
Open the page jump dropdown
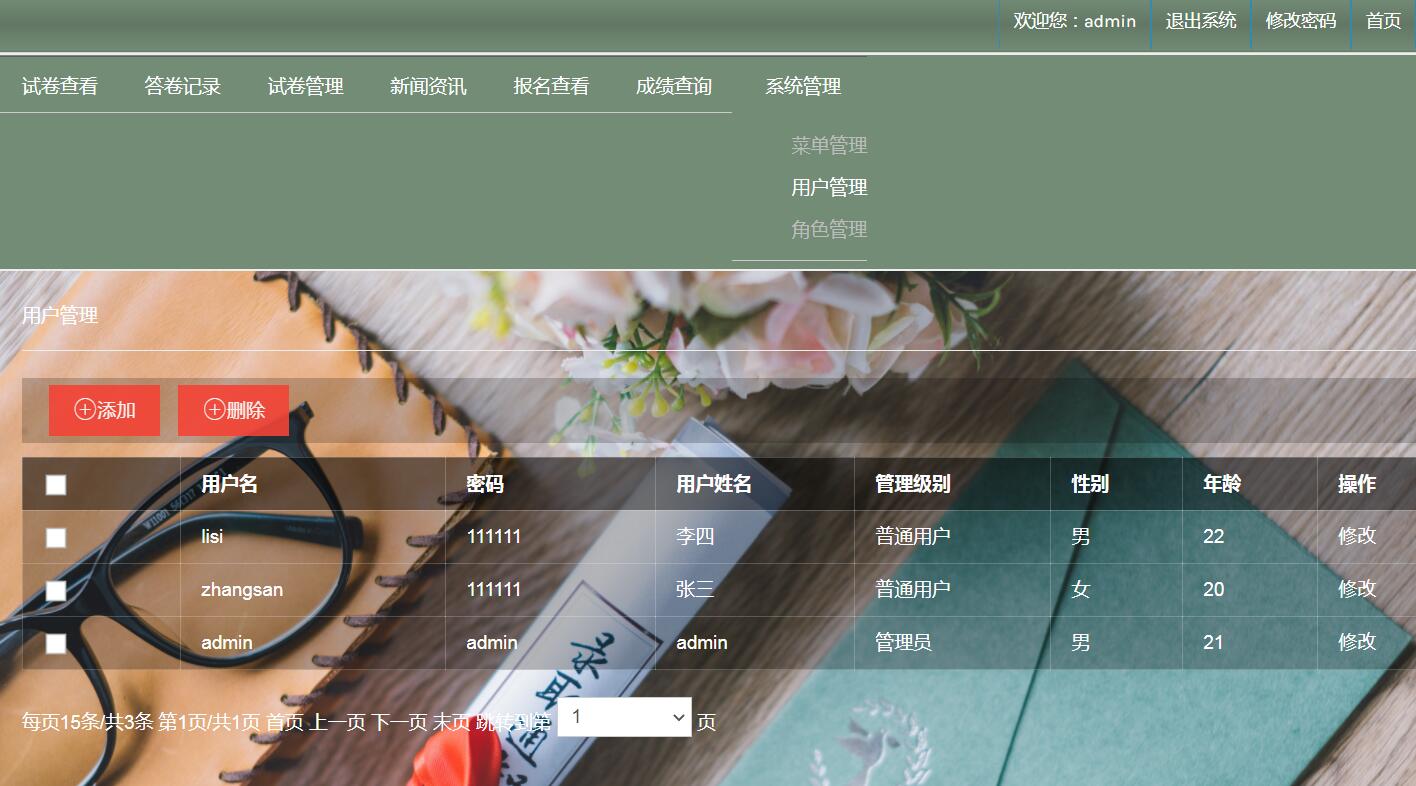point(624,717)
